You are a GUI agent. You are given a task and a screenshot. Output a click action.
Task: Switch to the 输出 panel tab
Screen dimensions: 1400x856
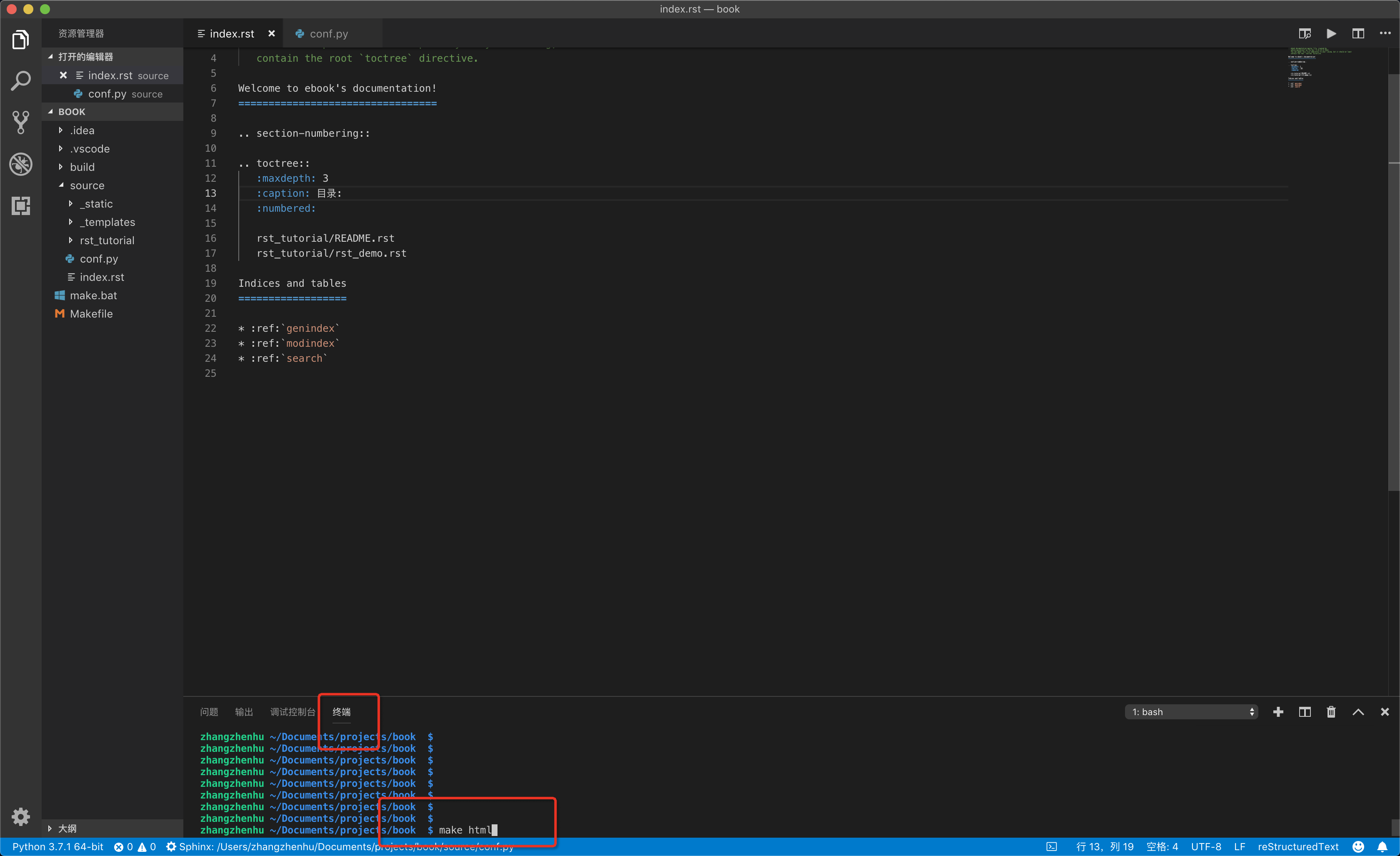pyautogui.click(x=244, y=712)
